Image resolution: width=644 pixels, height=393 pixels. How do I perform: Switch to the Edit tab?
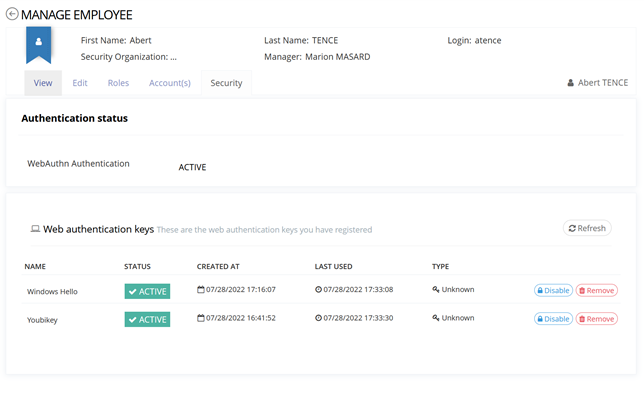coord(80,83)
